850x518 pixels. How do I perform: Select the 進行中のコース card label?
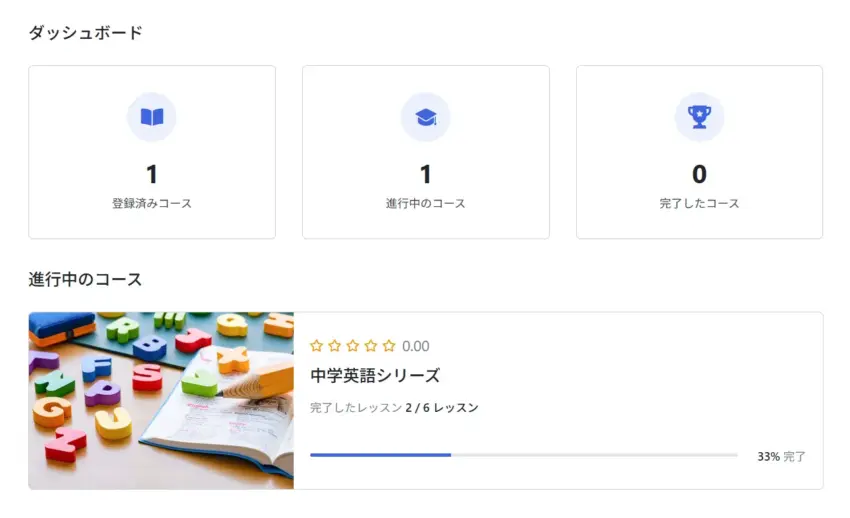click(x=426, y=204)
